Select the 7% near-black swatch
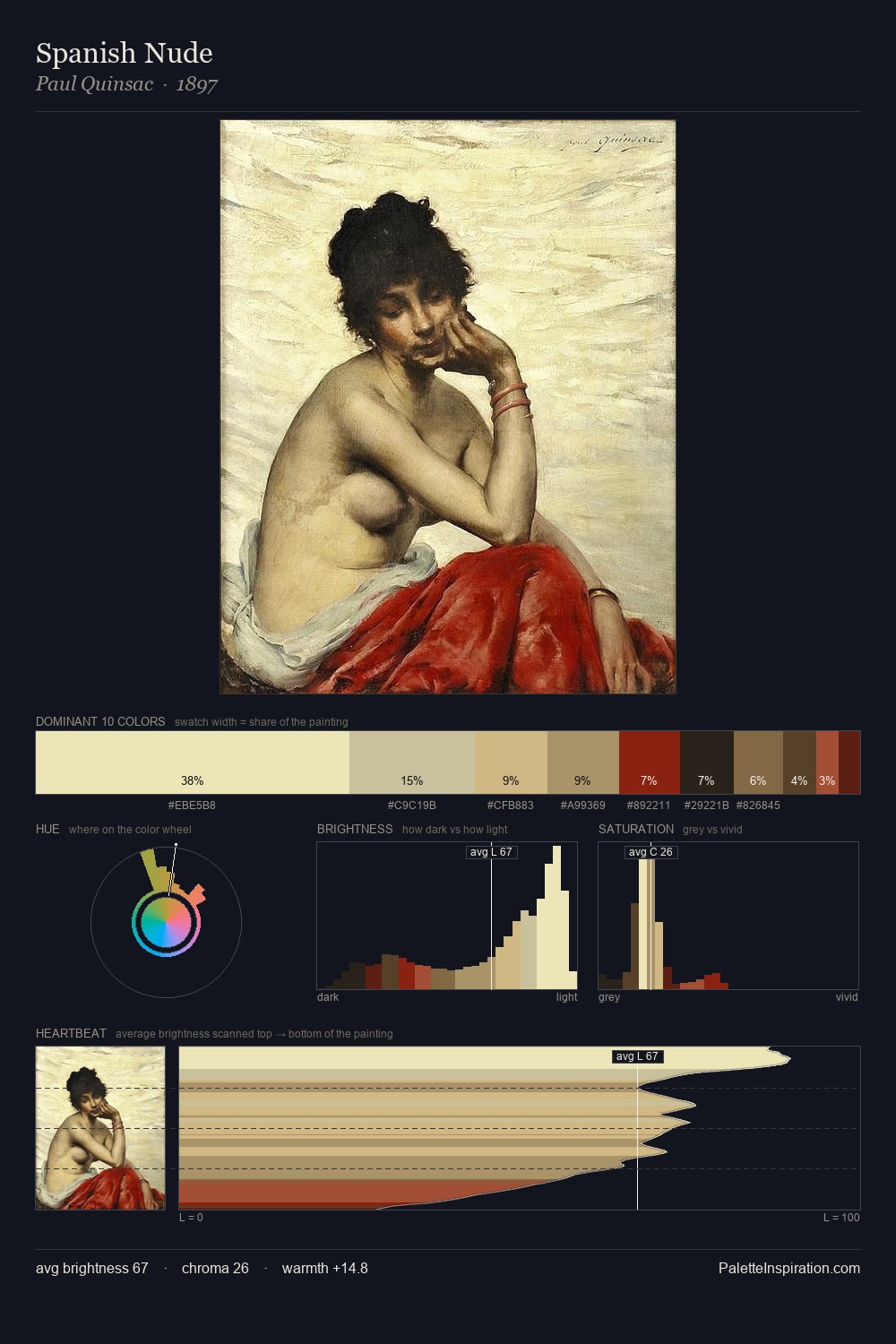 pyautogui.click(x=707, y=762)
